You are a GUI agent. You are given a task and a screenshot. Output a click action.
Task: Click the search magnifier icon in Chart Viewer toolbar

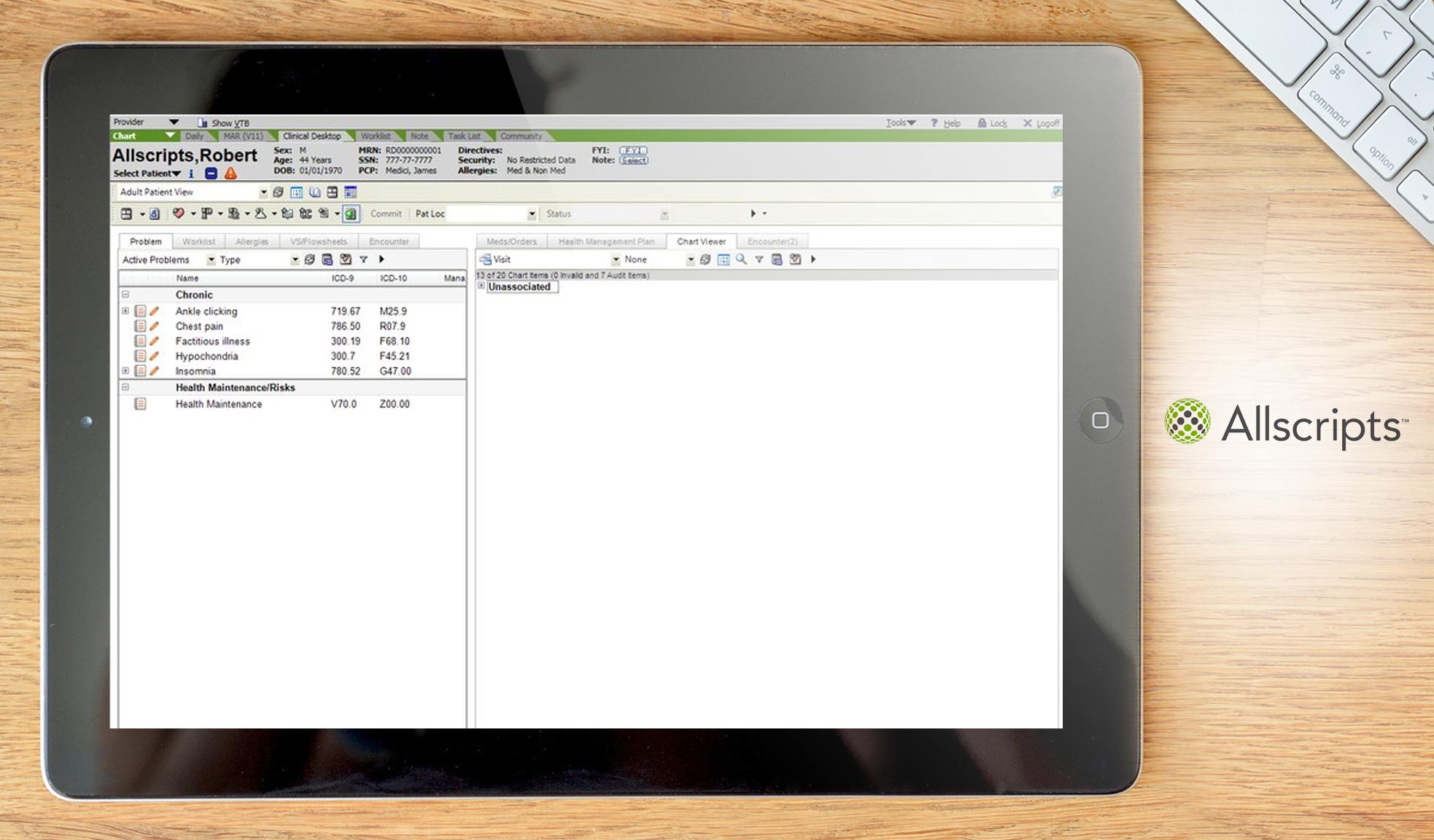(x=740, y=260)
